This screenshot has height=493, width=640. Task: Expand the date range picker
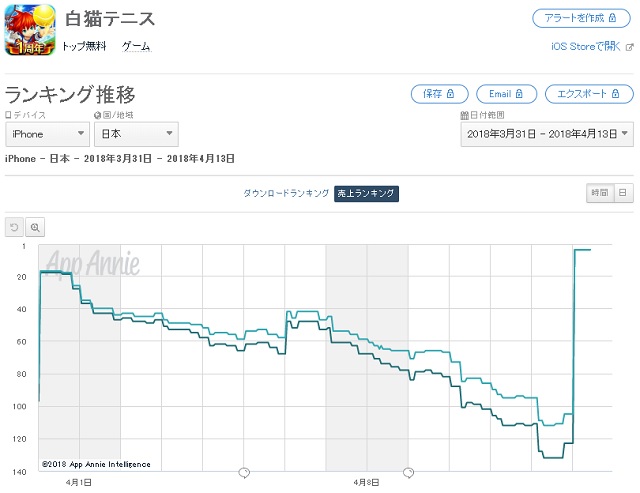547,134
